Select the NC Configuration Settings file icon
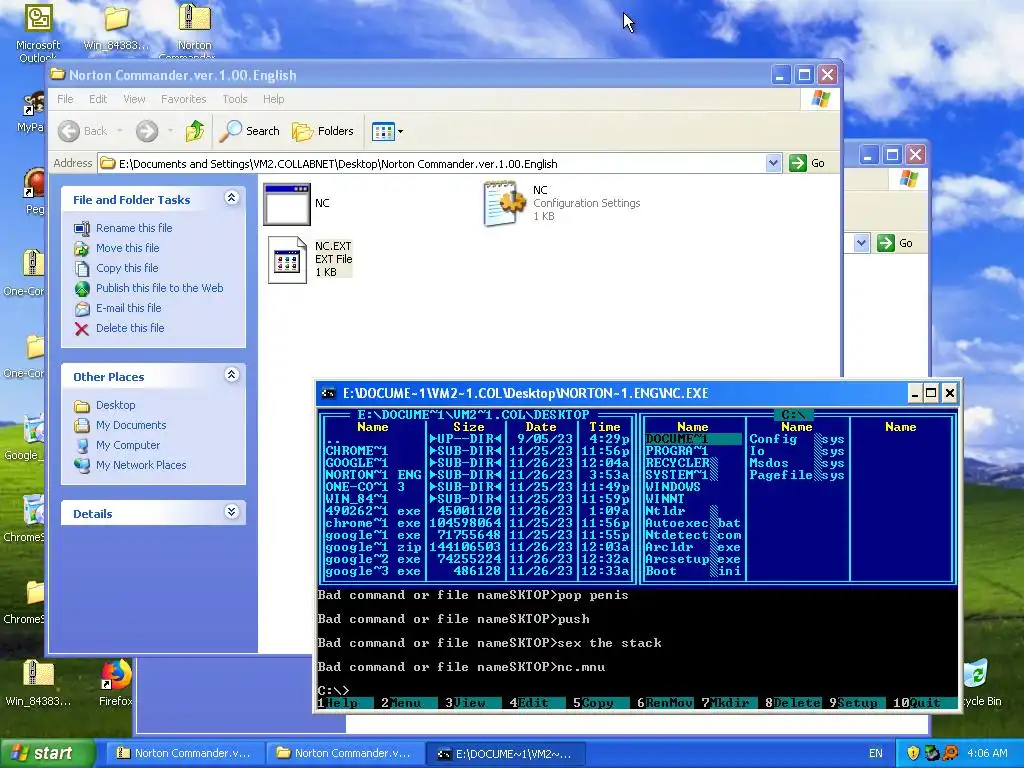The width and height of the screenshot is (1024, 768). pyautogui.click(x=504, y=204)
